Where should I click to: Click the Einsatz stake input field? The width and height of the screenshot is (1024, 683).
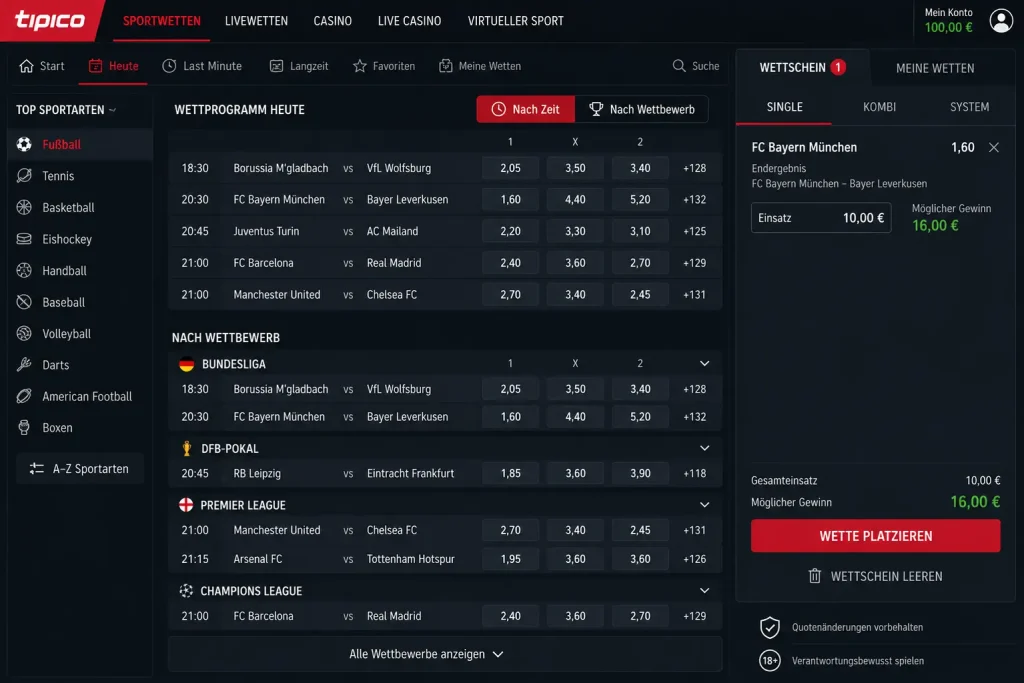(x=821, y=218)
